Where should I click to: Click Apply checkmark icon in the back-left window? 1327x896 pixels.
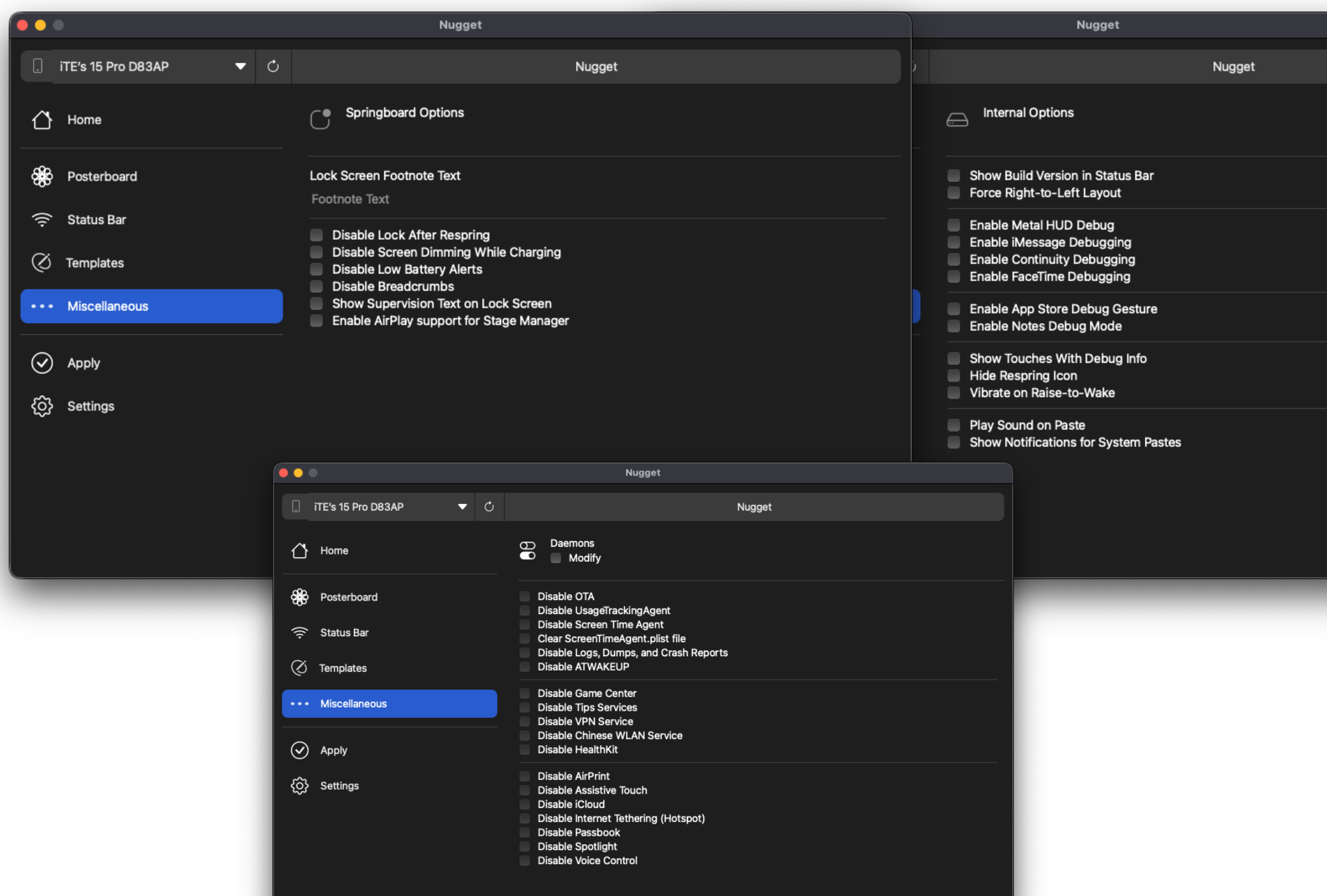[42, 363]
